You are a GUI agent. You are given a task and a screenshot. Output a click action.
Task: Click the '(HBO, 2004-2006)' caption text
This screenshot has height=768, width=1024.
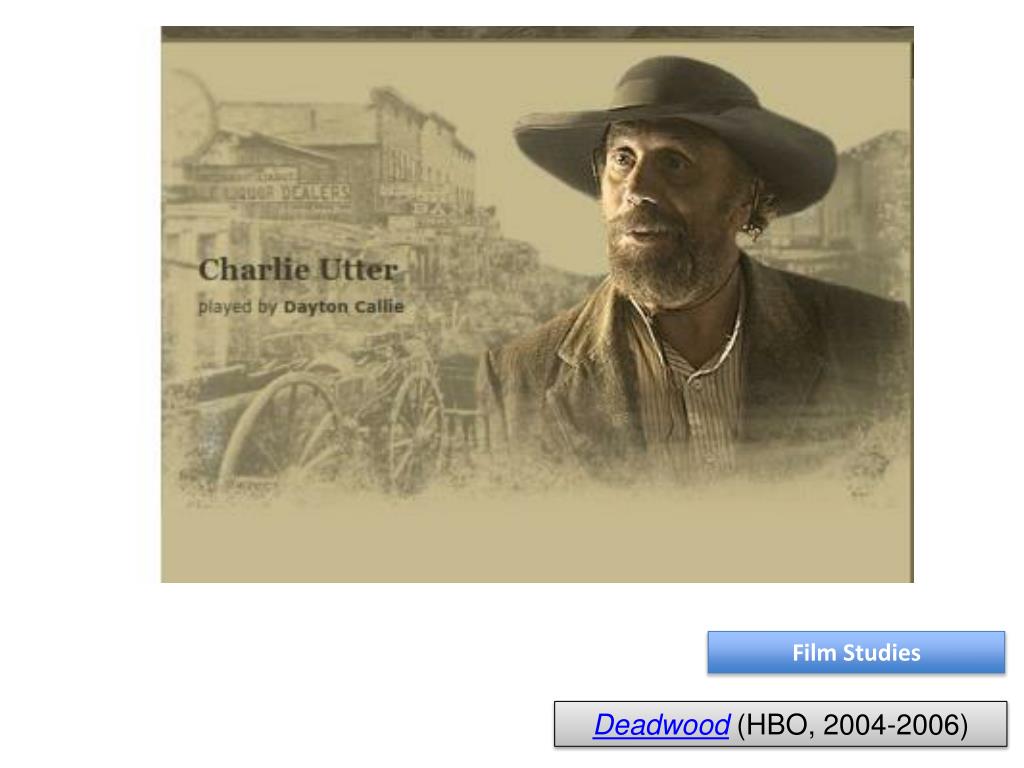852,725
